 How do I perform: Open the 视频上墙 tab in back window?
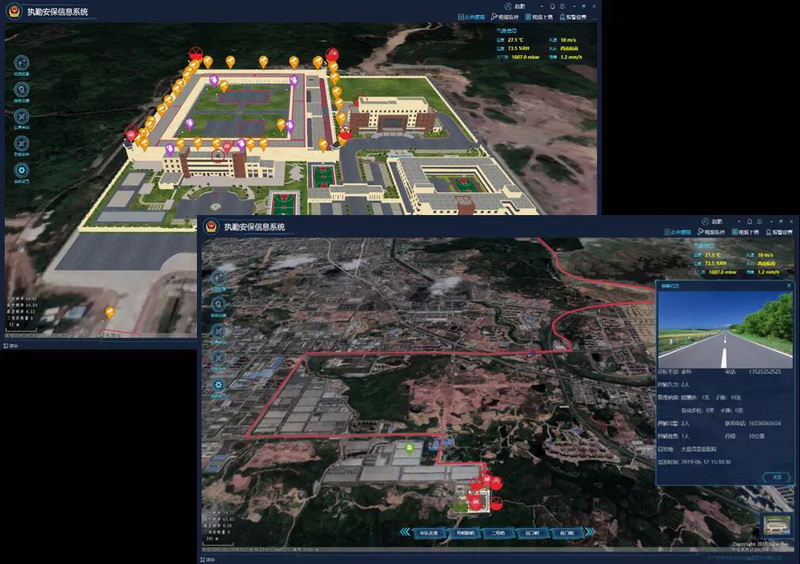(x=539, y=17)
